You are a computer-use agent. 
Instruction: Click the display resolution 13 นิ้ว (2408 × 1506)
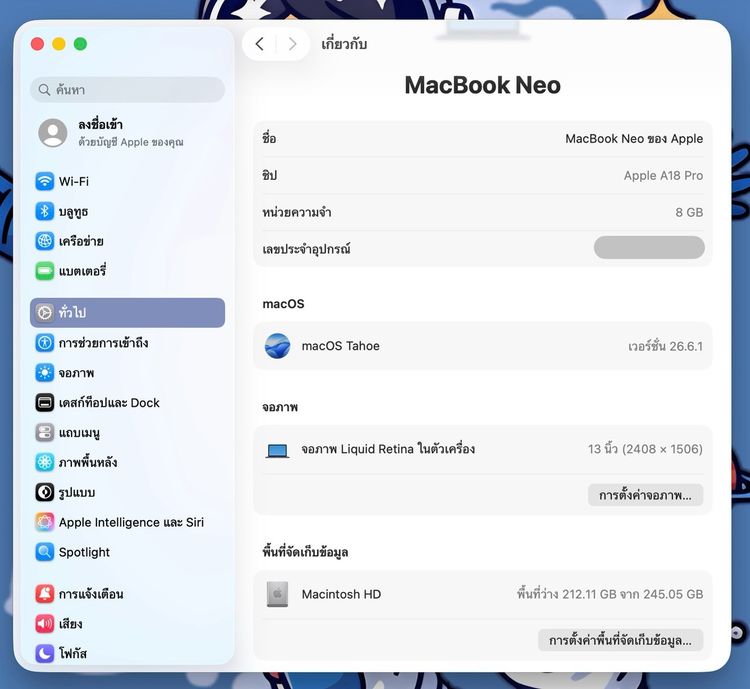[645, 449]
